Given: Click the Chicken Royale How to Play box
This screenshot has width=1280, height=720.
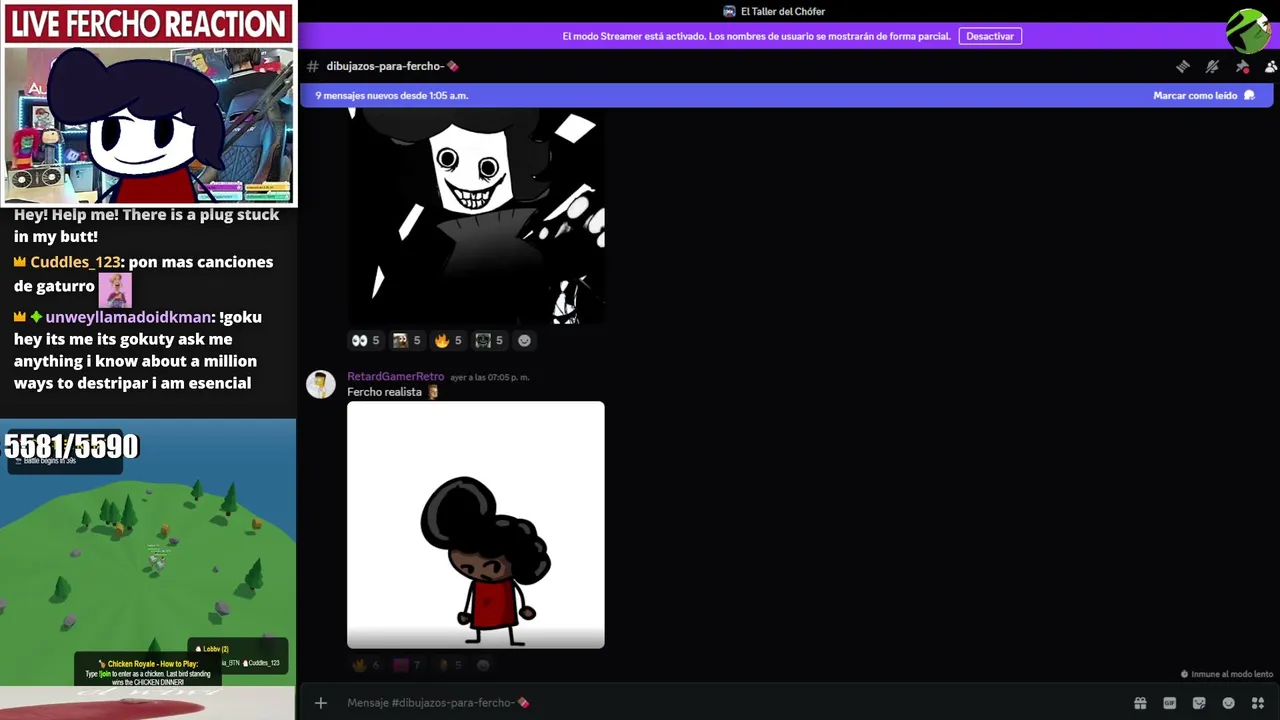Looking at the screenshot, I should point(148,671).
